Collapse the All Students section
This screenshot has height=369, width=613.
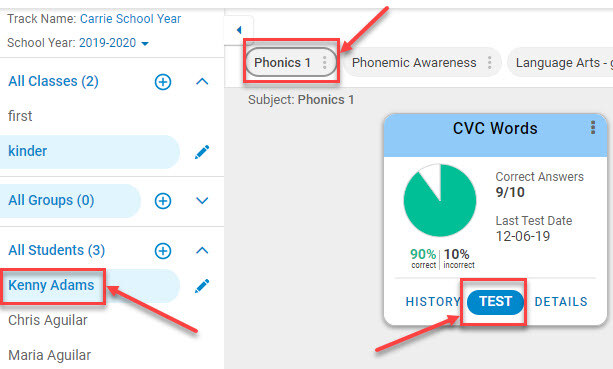[x=202, y=250]
